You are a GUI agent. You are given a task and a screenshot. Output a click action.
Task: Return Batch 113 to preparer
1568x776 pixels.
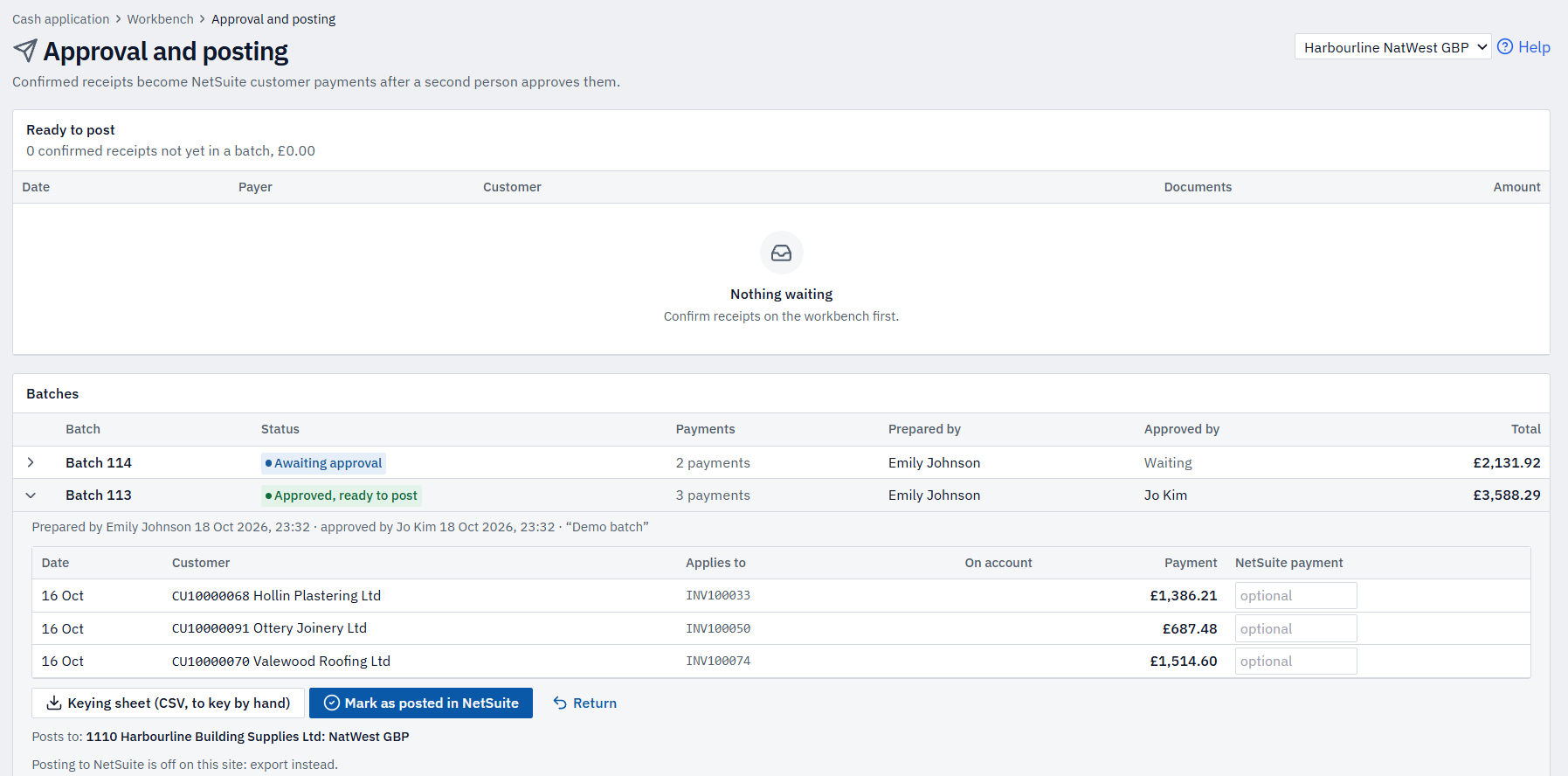[x=584, y=703]
